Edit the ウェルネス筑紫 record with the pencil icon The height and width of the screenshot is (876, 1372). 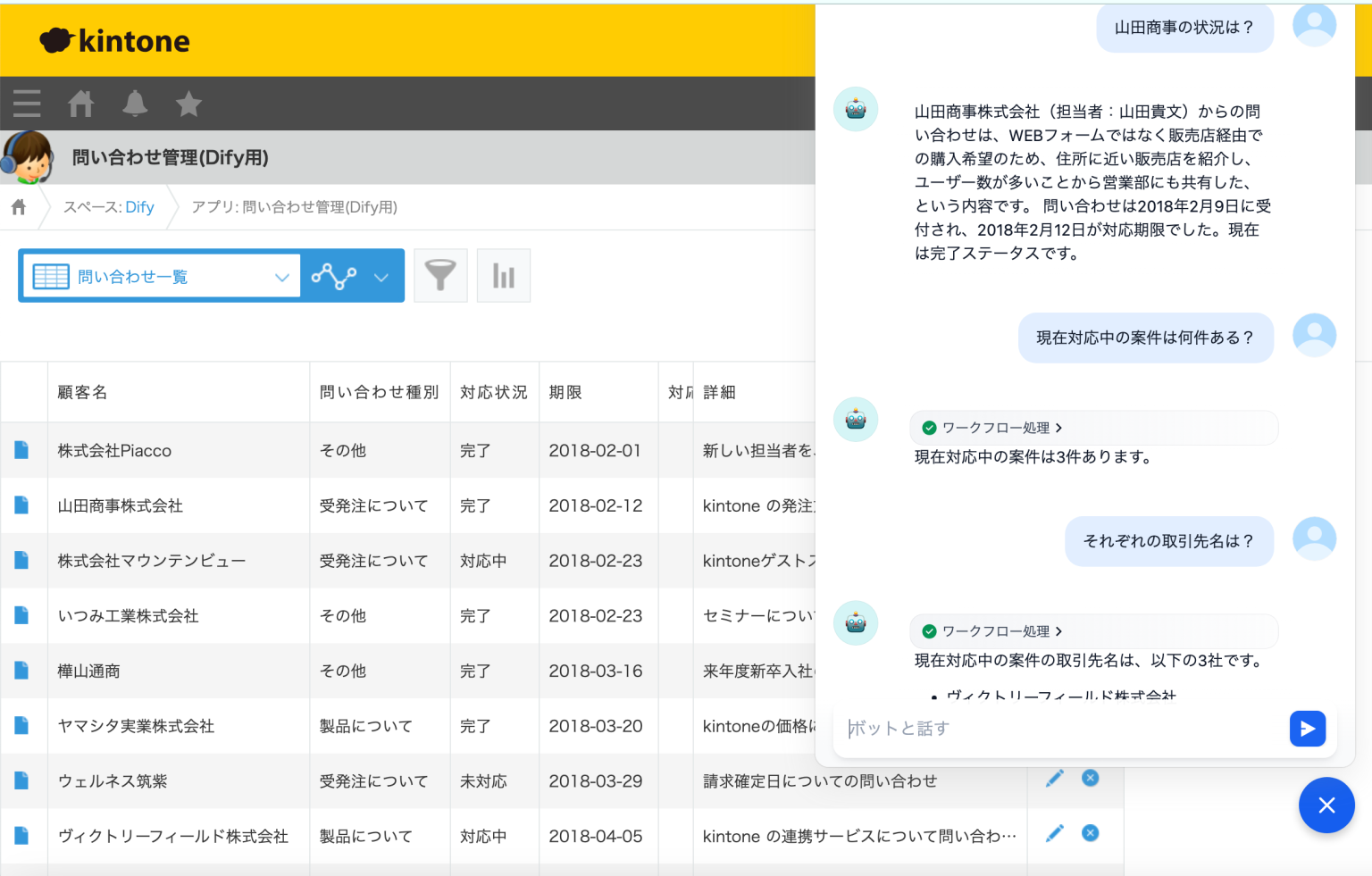pyautogui.click(x=1055, y=778)
